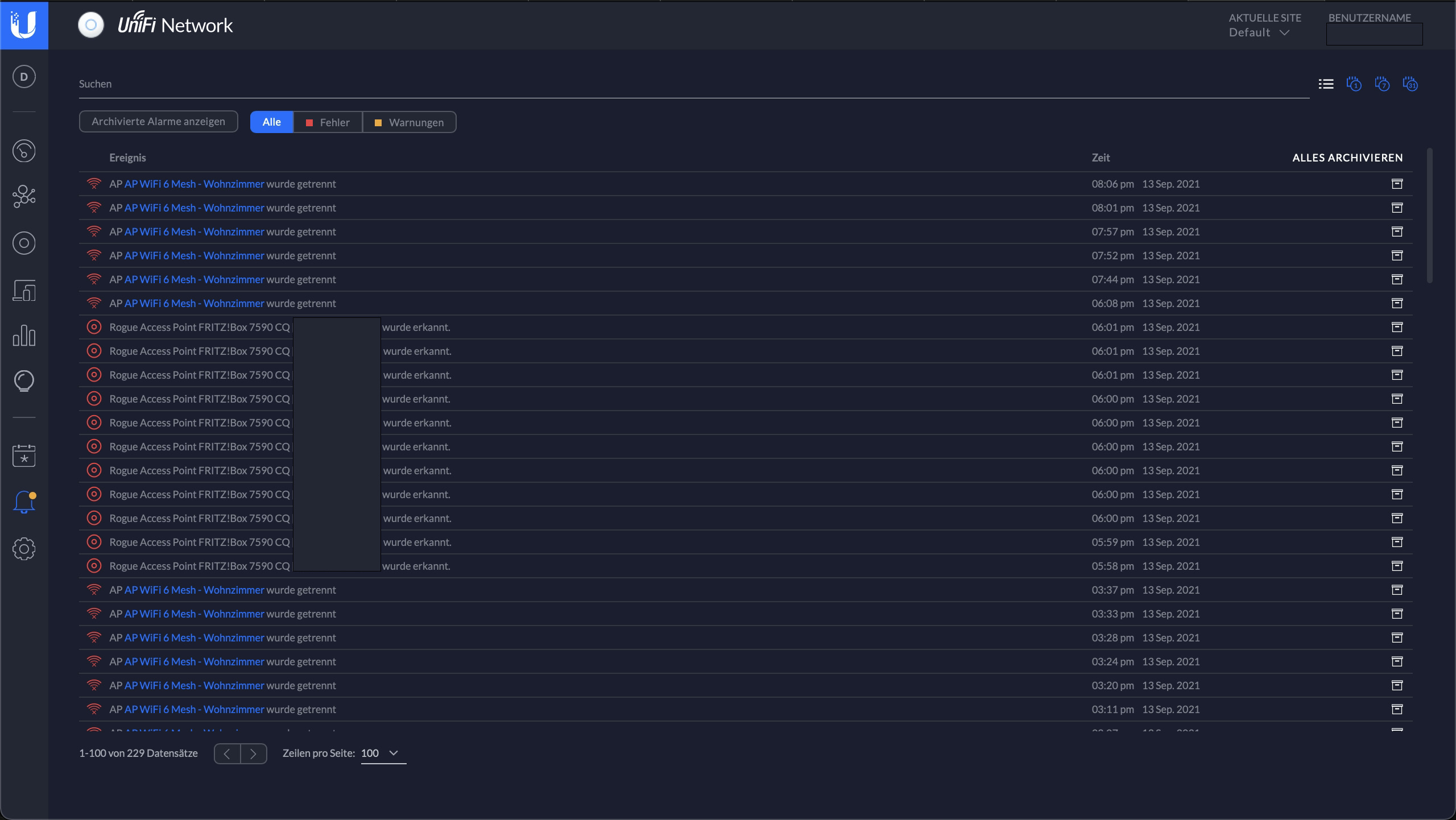
Task: Open Zeilen pro Seite 100 dropdown
Action: (x=383, y=753)
